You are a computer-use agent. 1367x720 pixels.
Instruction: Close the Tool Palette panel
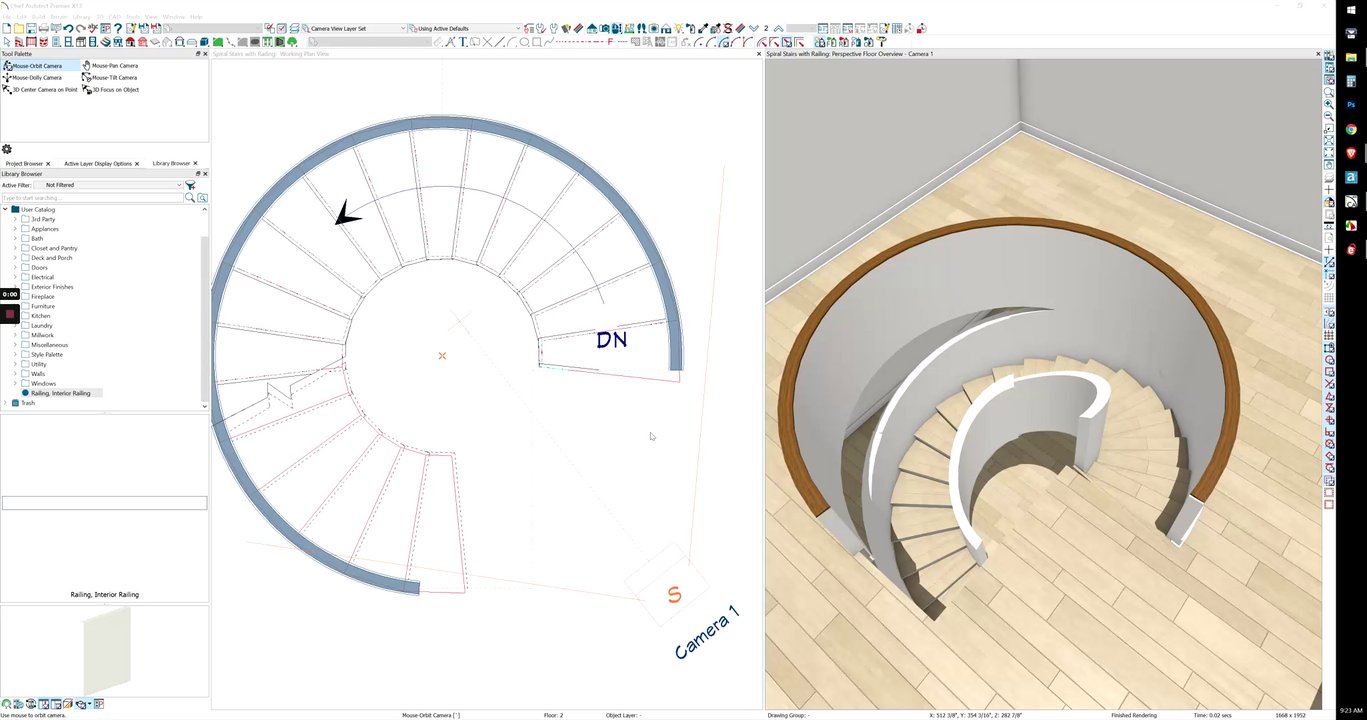point(205,53)
